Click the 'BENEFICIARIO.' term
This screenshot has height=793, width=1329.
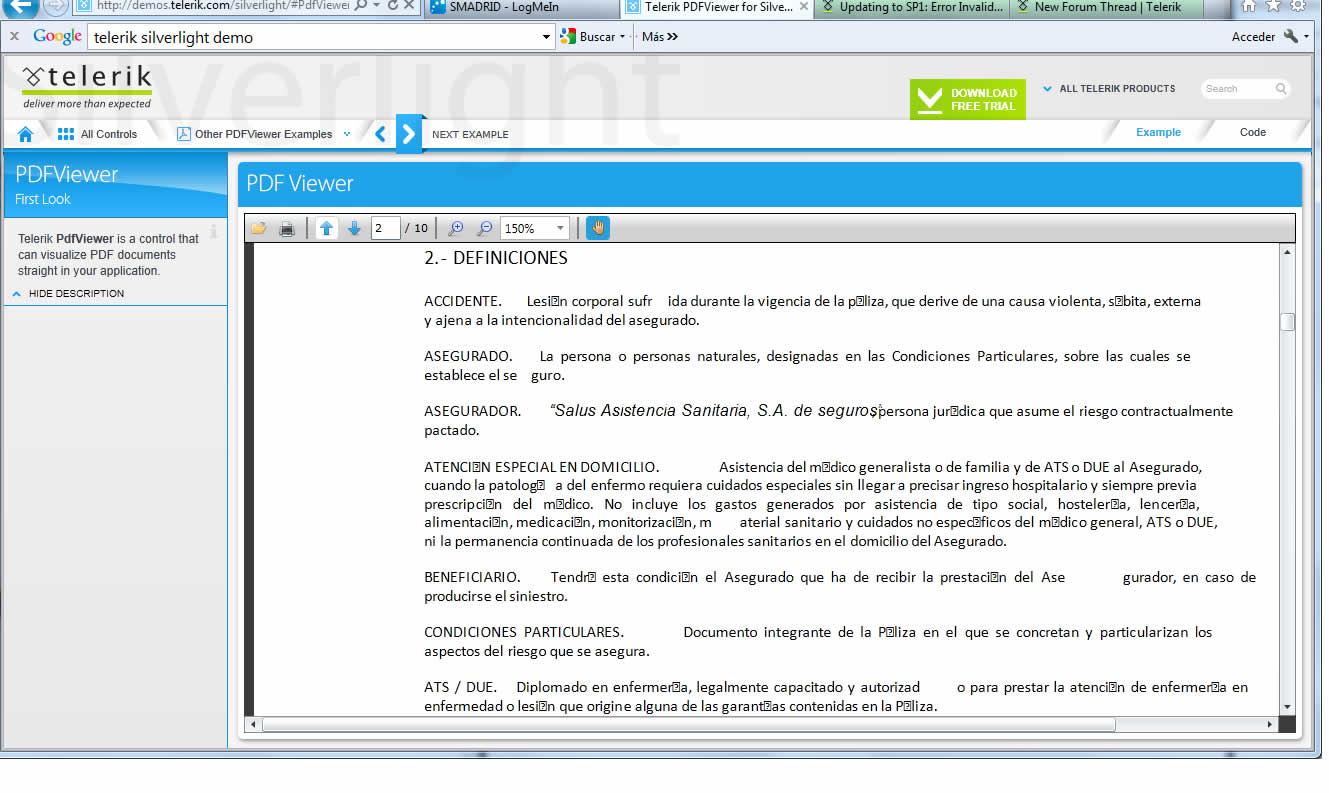[472, 577]
